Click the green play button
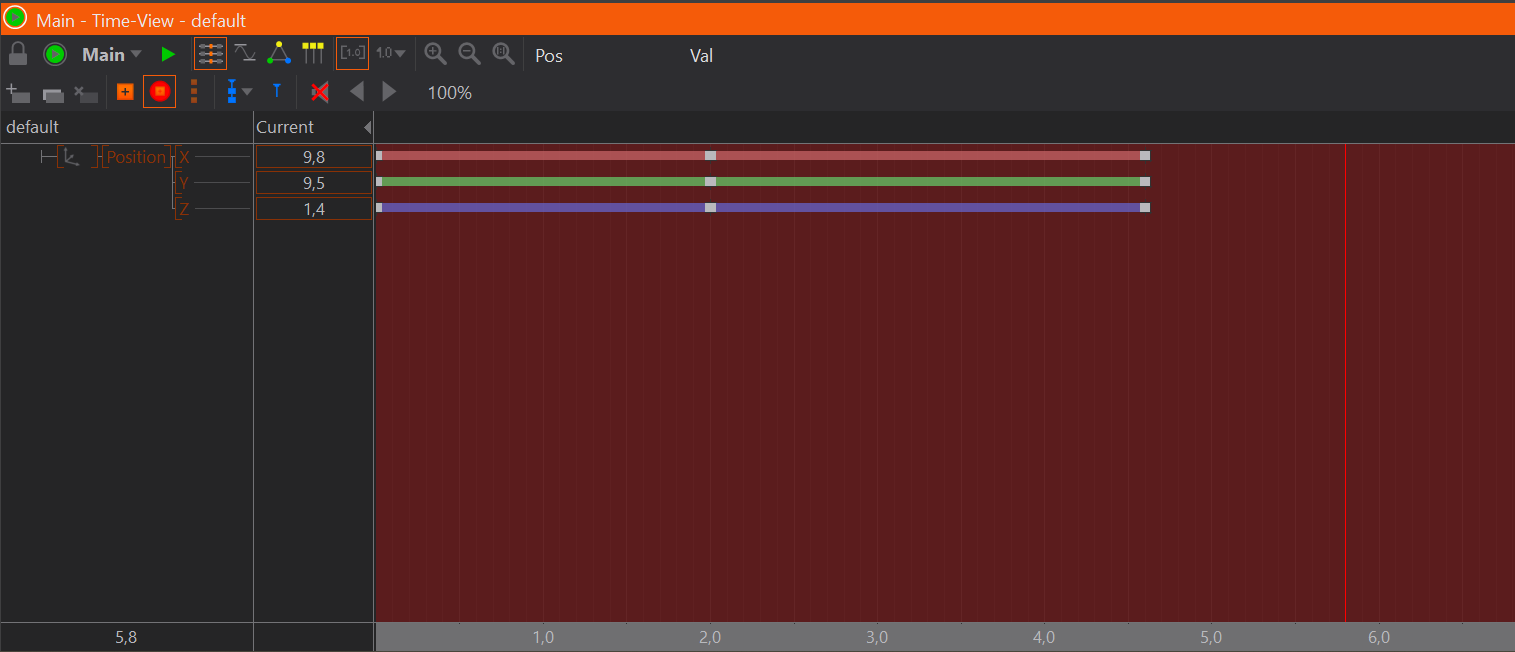 [168, 54]
